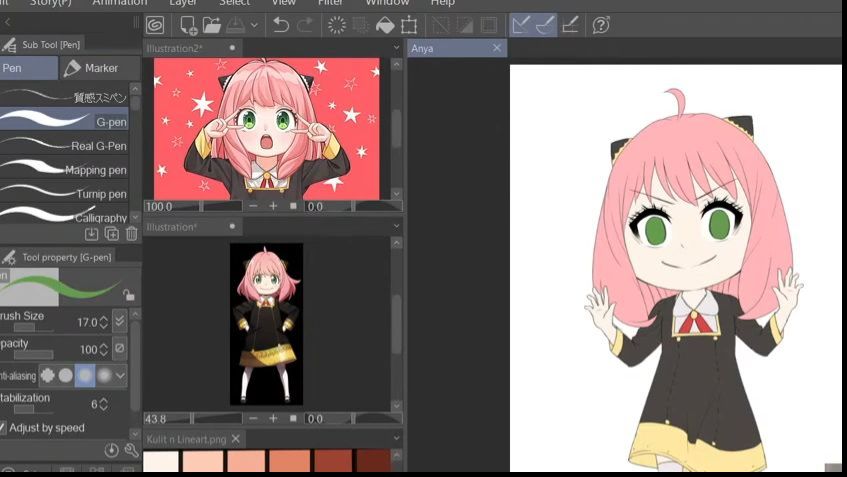This screenshot has width=847, height=477.
Task: Open the Animation menu
Action: [120, 3]
